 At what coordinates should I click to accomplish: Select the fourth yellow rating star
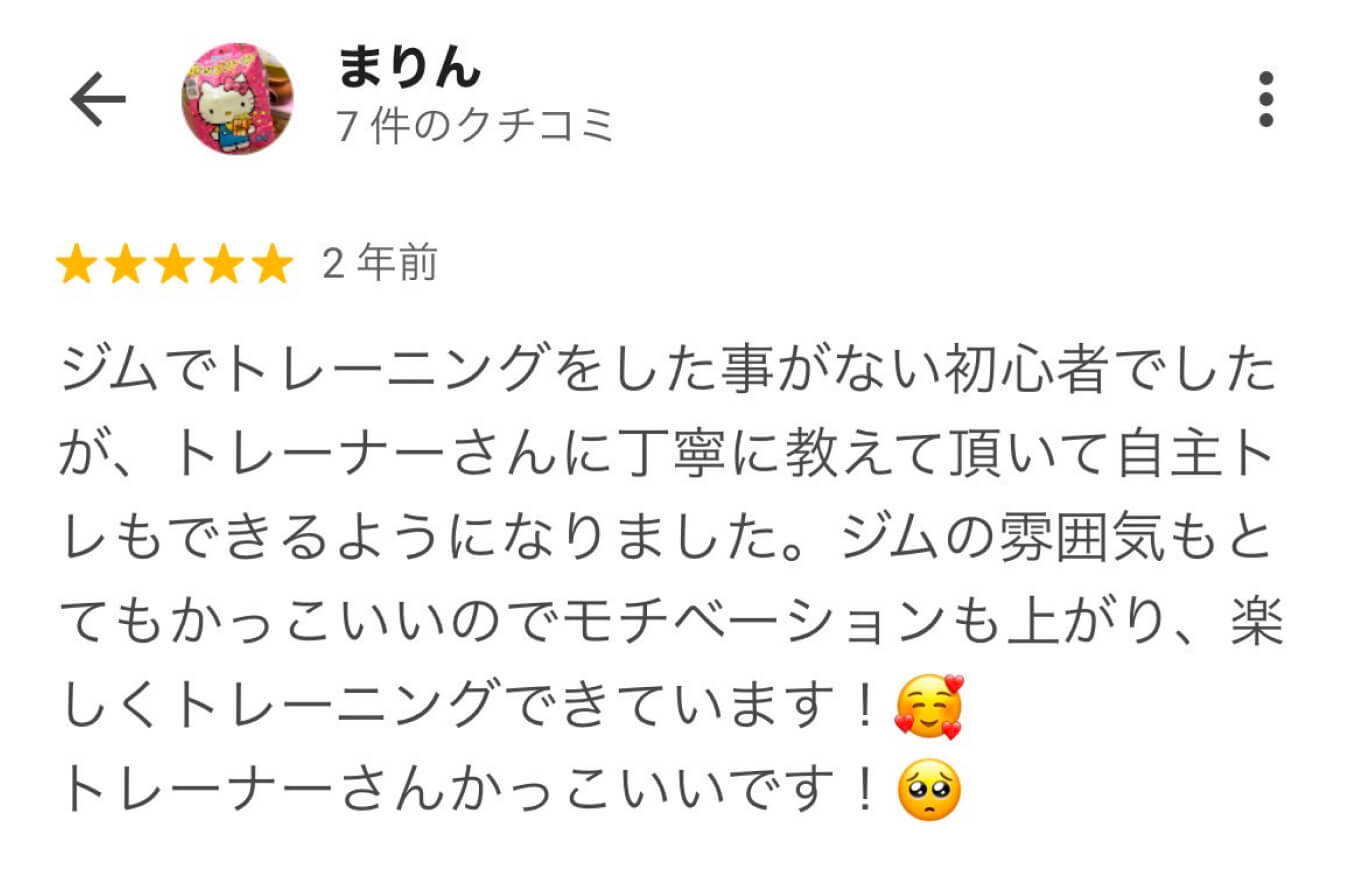[222, 265]
